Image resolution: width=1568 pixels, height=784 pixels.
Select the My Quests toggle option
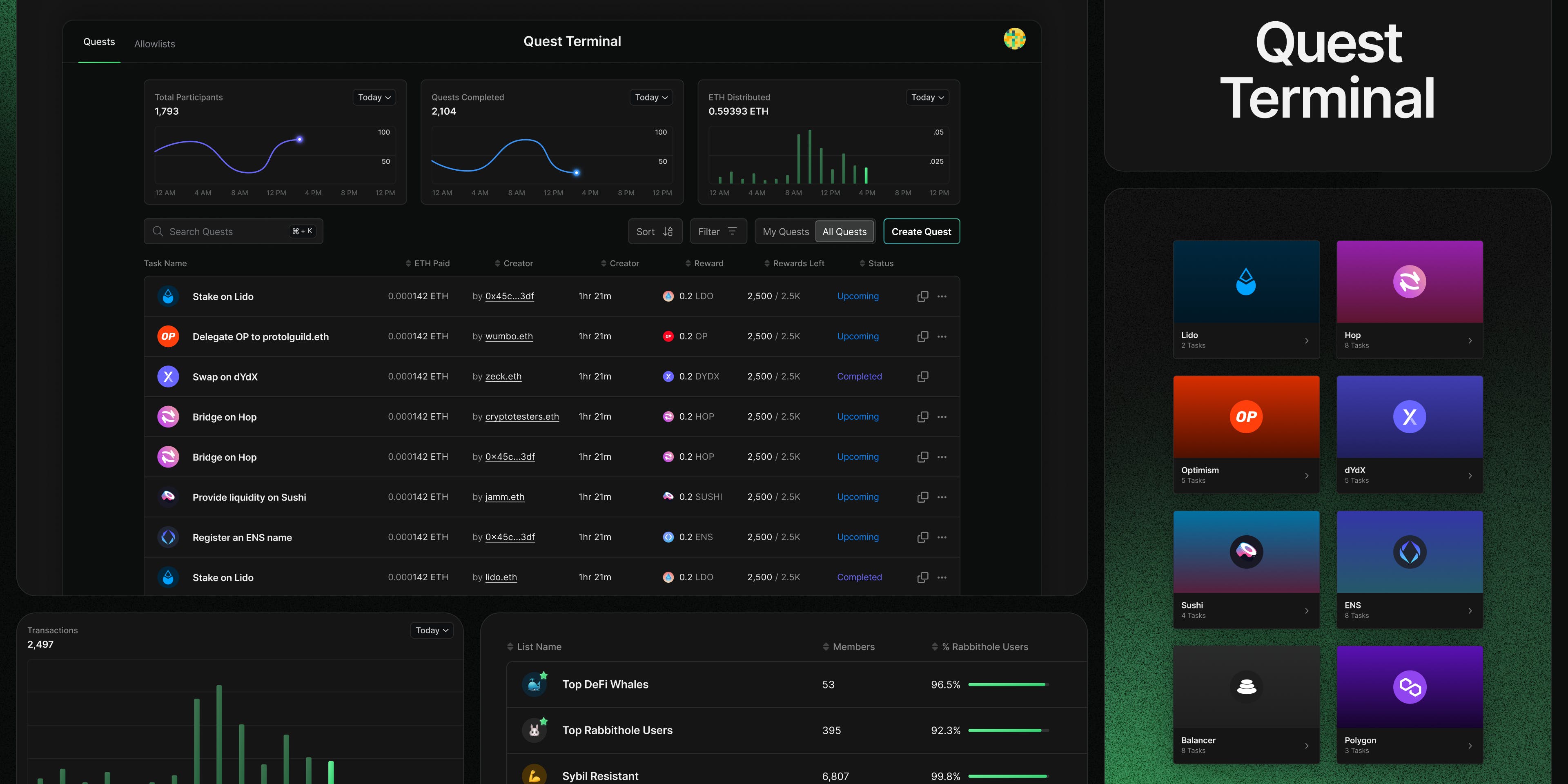[x=786, y=232]
